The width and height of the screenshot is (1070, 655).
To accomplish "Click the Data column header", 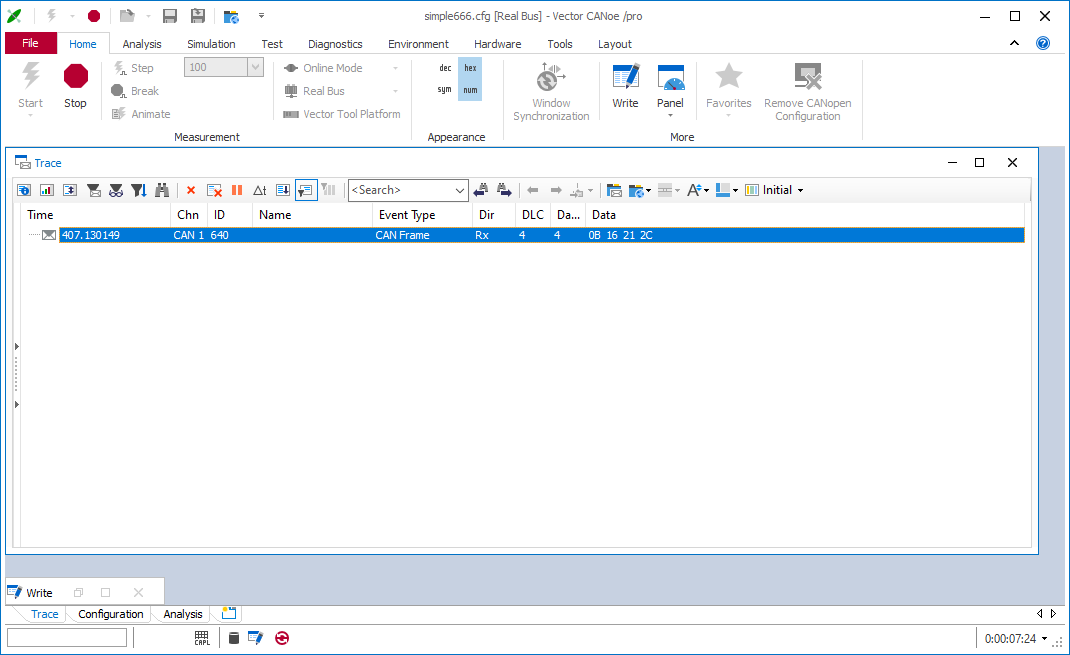I will pos(604,215).
